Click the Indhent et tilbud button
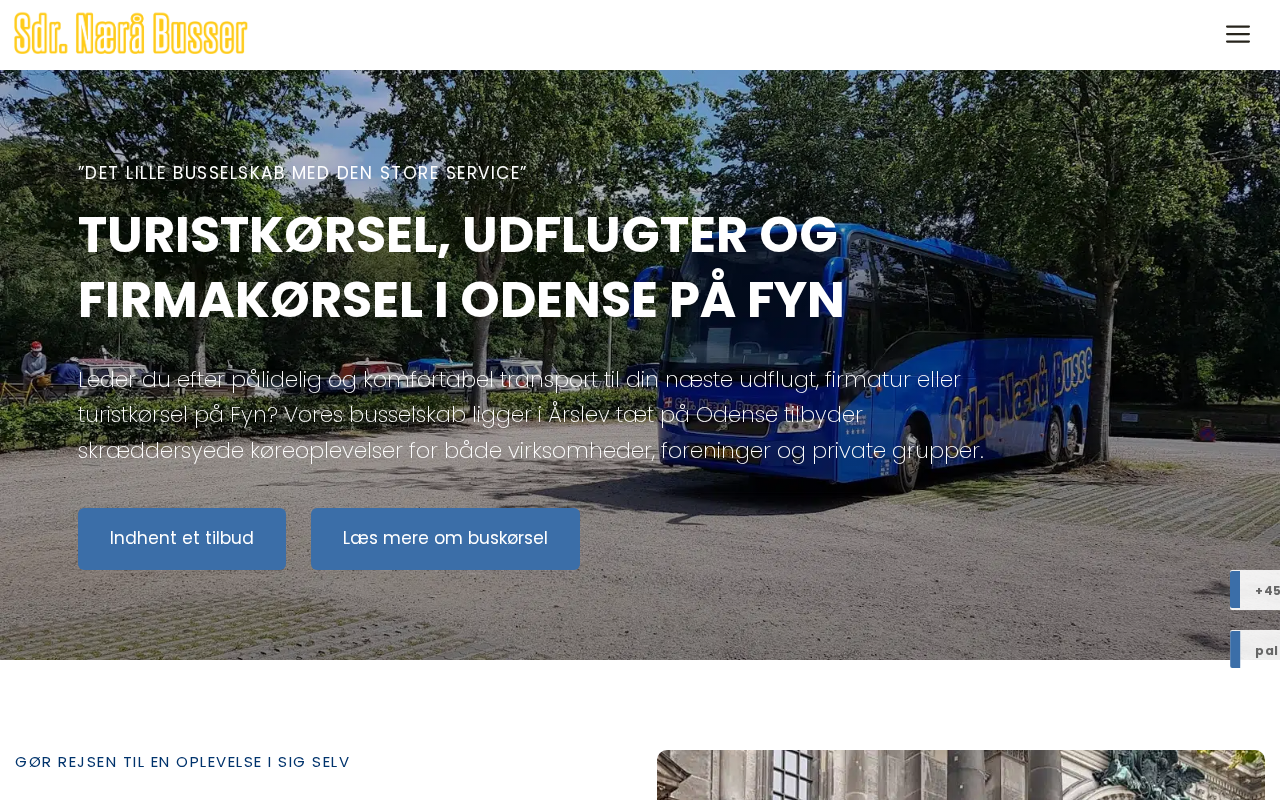1280x800 pixels. pyautogui.click(x=182, y=539)
